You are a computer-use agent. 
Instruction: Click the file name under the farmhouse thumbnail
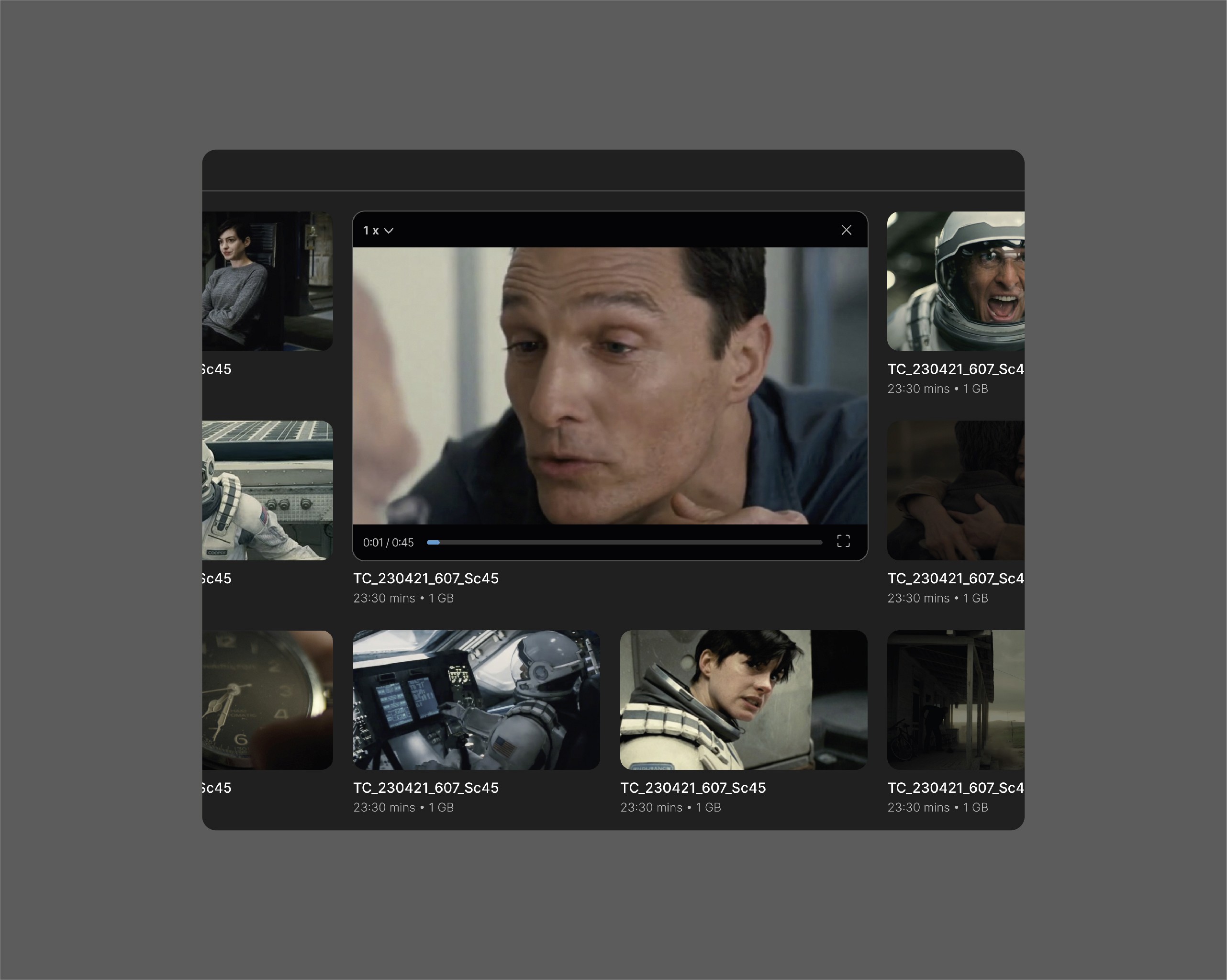pos(956,788)
